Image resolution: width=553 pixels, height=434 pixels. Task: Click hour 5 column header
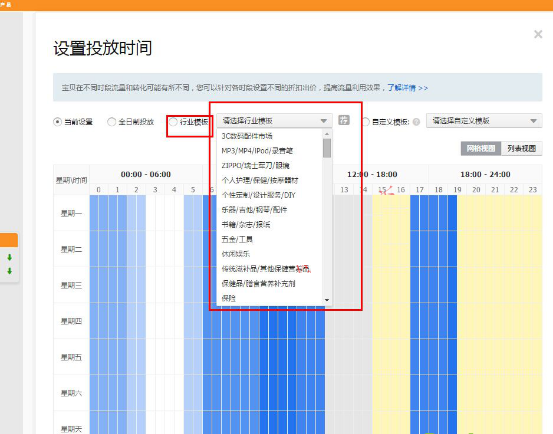click(193, 190)
